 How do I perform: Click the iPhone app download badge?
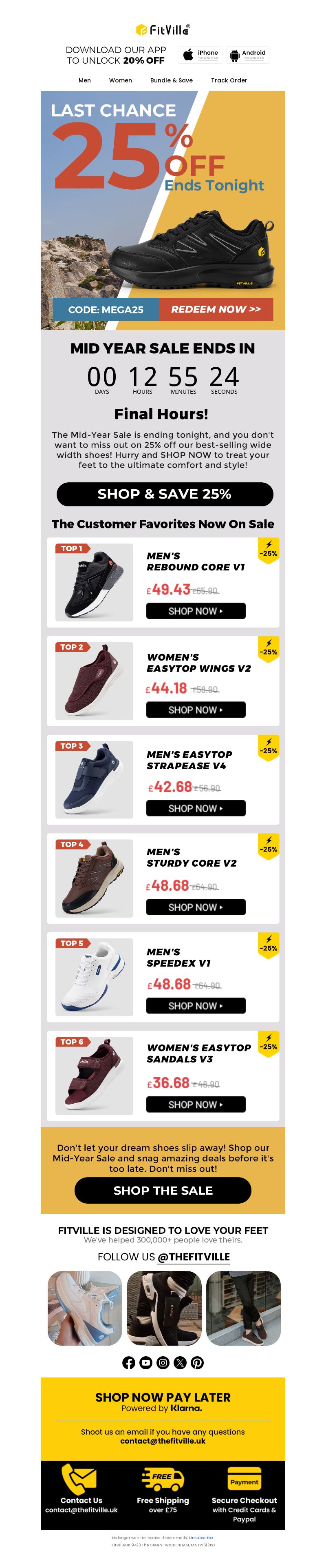pos(200,55)
